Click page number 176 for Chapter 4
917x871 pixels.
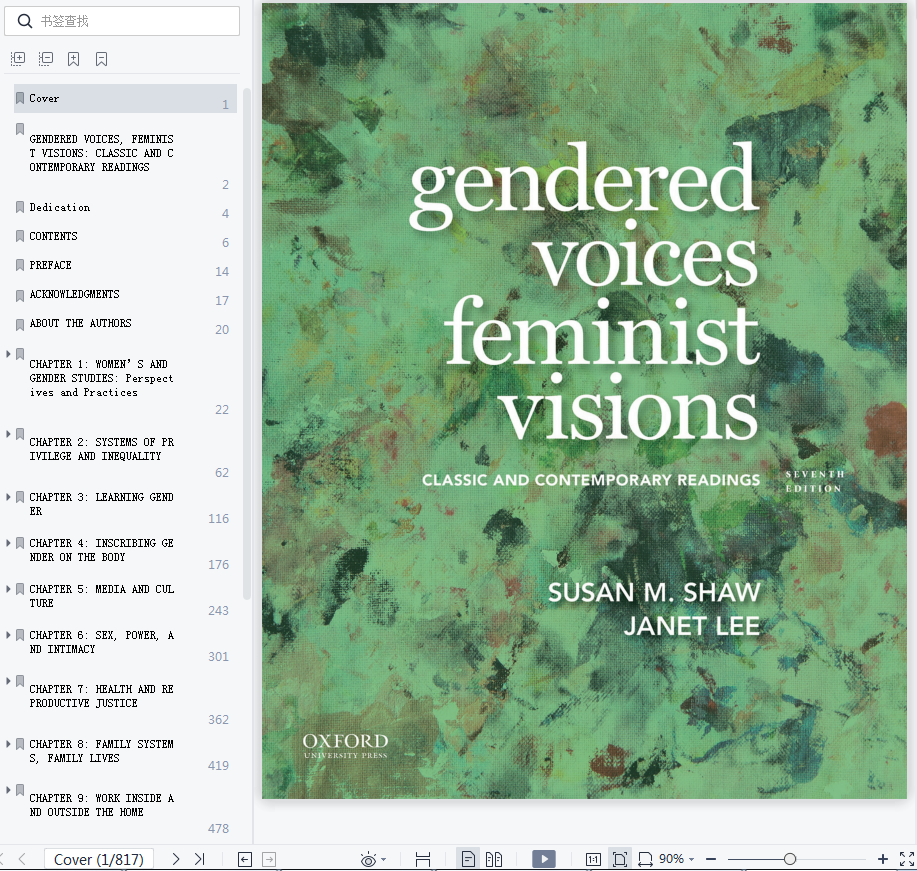click(x=218, y=564)
